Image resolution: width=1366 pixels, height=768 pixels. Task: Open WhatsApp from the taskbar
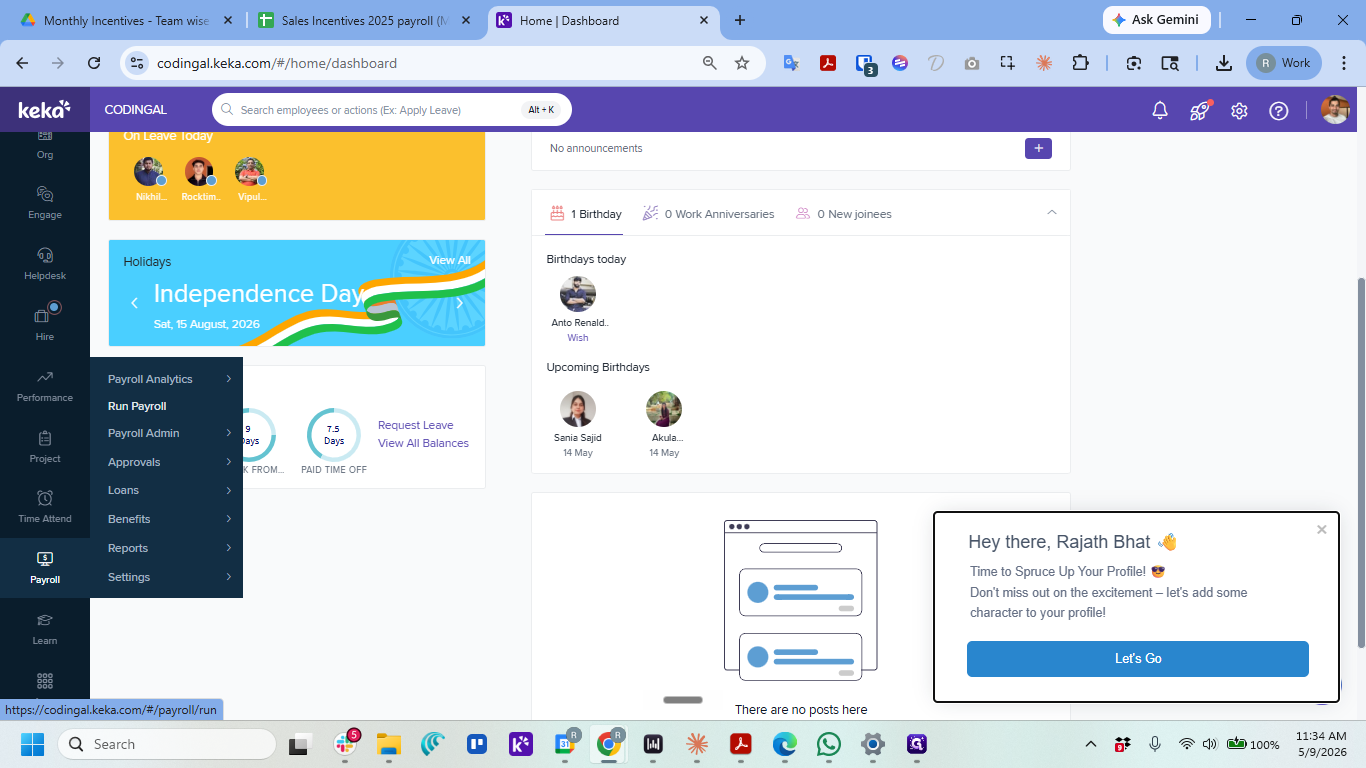pyautogui.click(x=829, y=744)
